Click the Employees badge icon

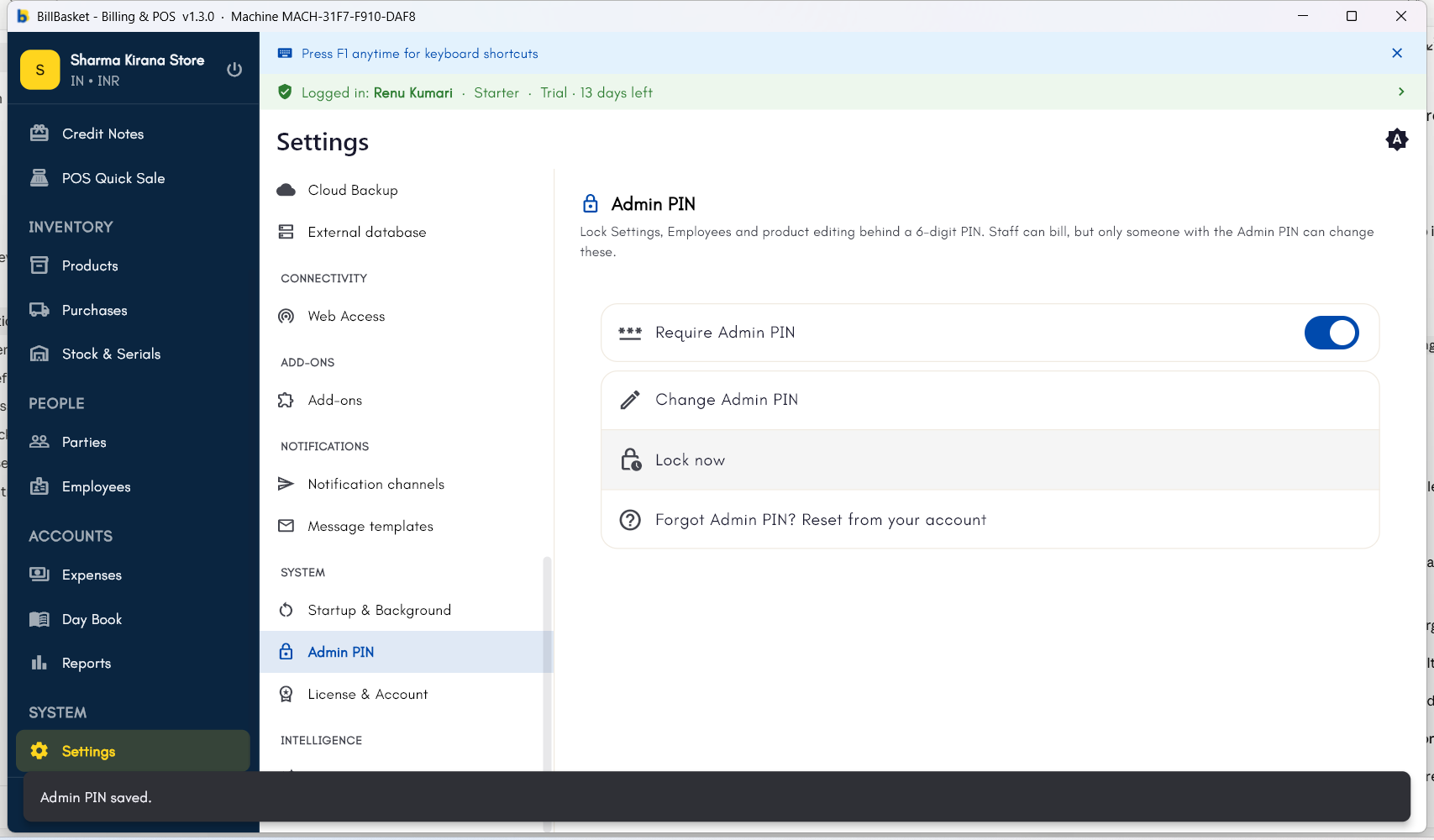pyautogui.click(x=39, y=486)
